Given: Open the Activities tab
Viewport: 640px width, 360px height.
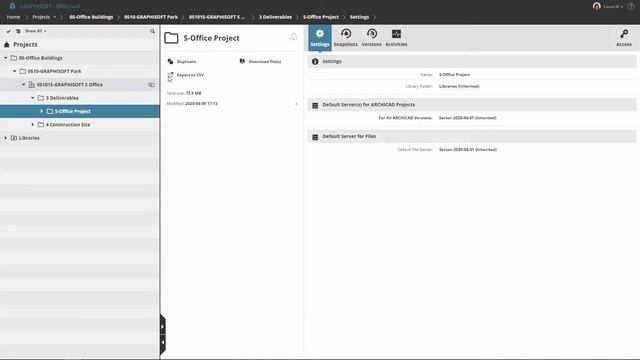Looking at the screenshot, I should 396,38.
